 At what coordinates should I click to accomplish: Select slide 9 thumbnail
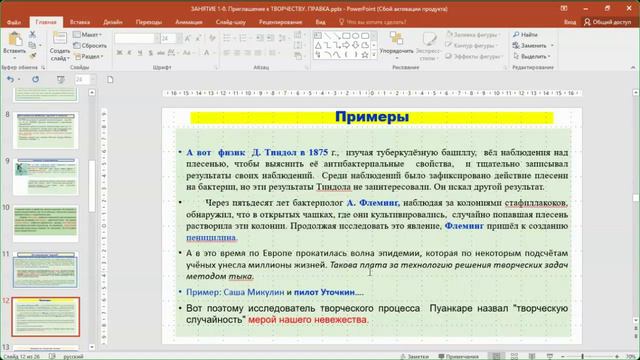click(x=45, y=177)
